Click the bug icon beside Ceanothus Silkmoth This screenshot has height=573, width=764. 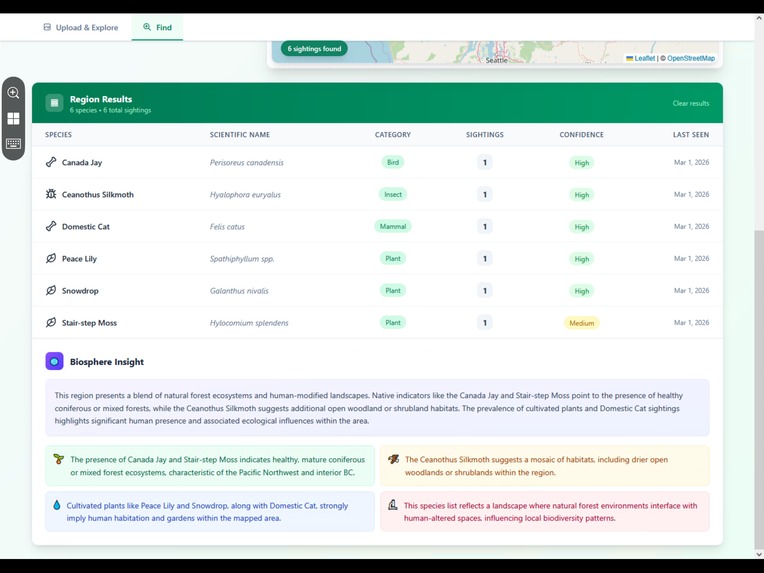coord(51,194)
